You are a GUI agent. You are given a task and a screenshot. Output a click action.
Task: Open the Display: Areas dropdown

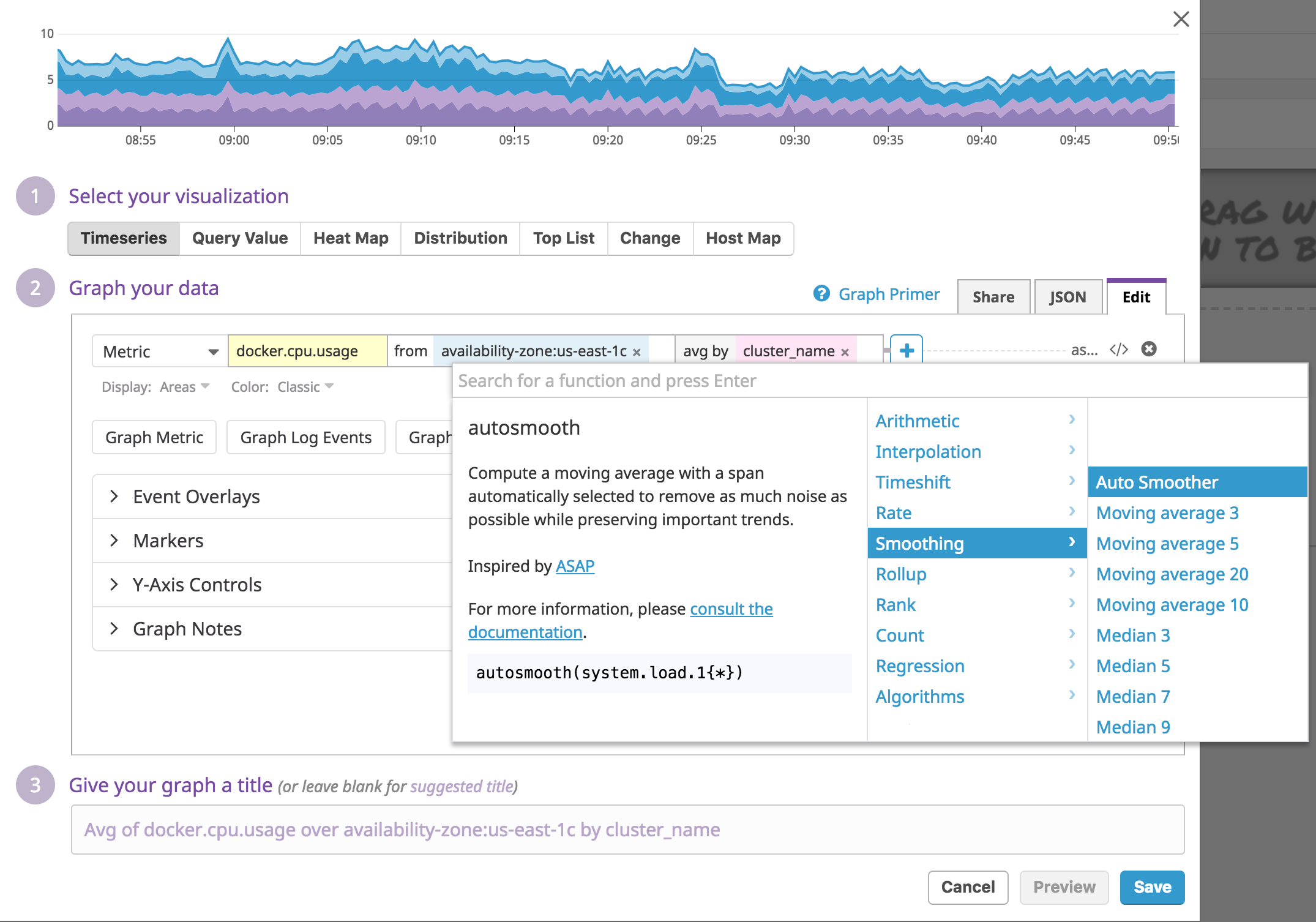click(183, 386)
